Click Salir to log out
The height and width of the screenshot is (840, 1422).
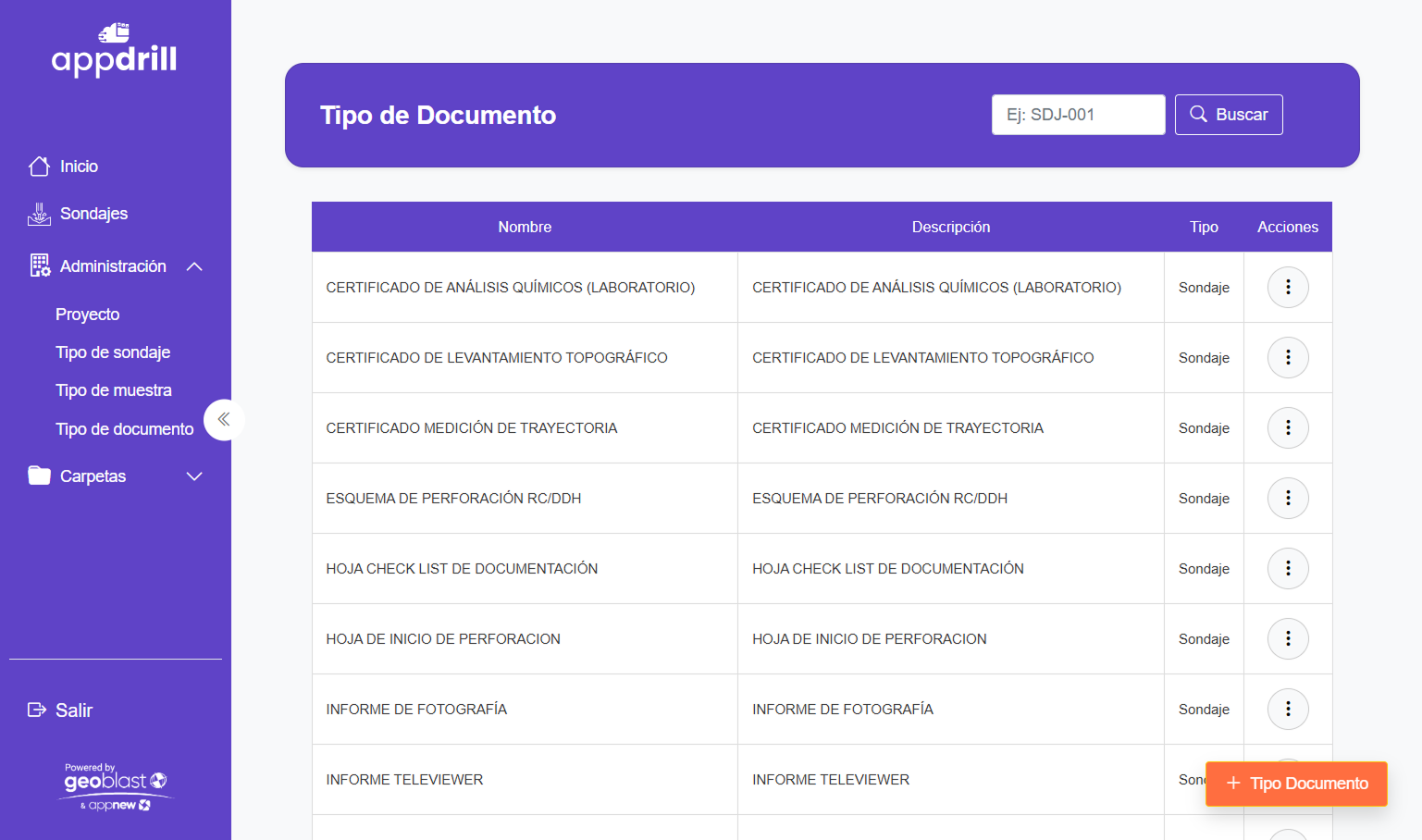[x=74, y=710]
